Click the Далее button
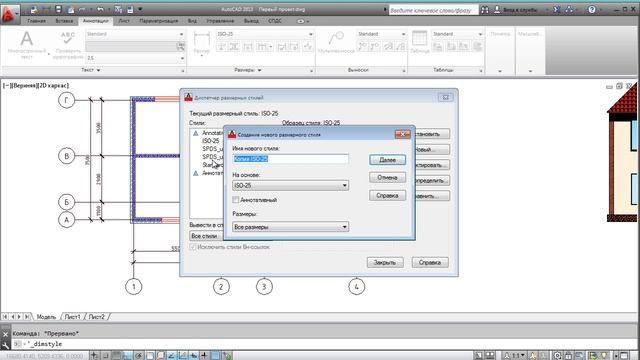This screenshot has width=640, height=360. [387, 160]
